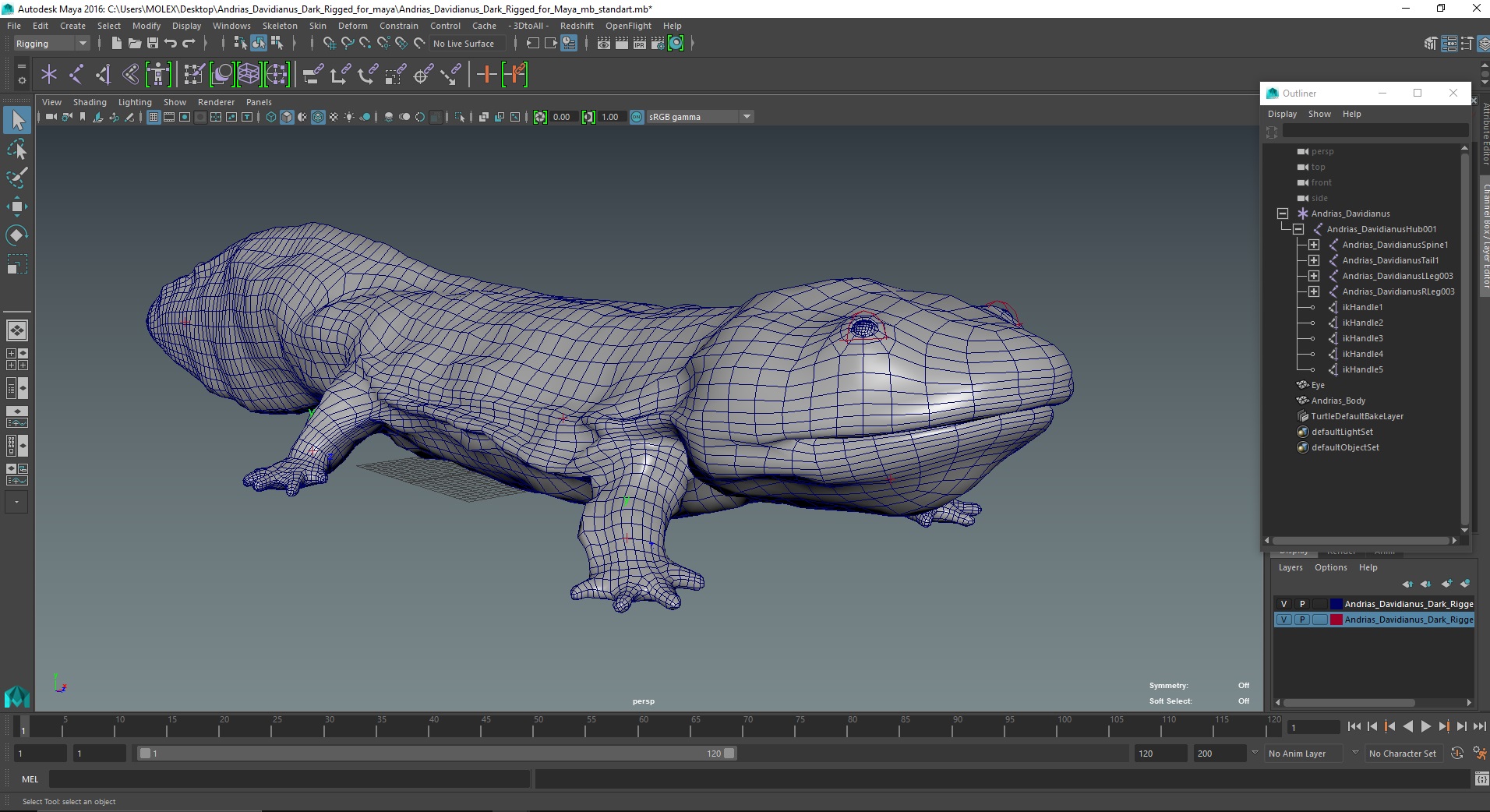
Task: Click the IPR render icon
Action: [640, 44]
